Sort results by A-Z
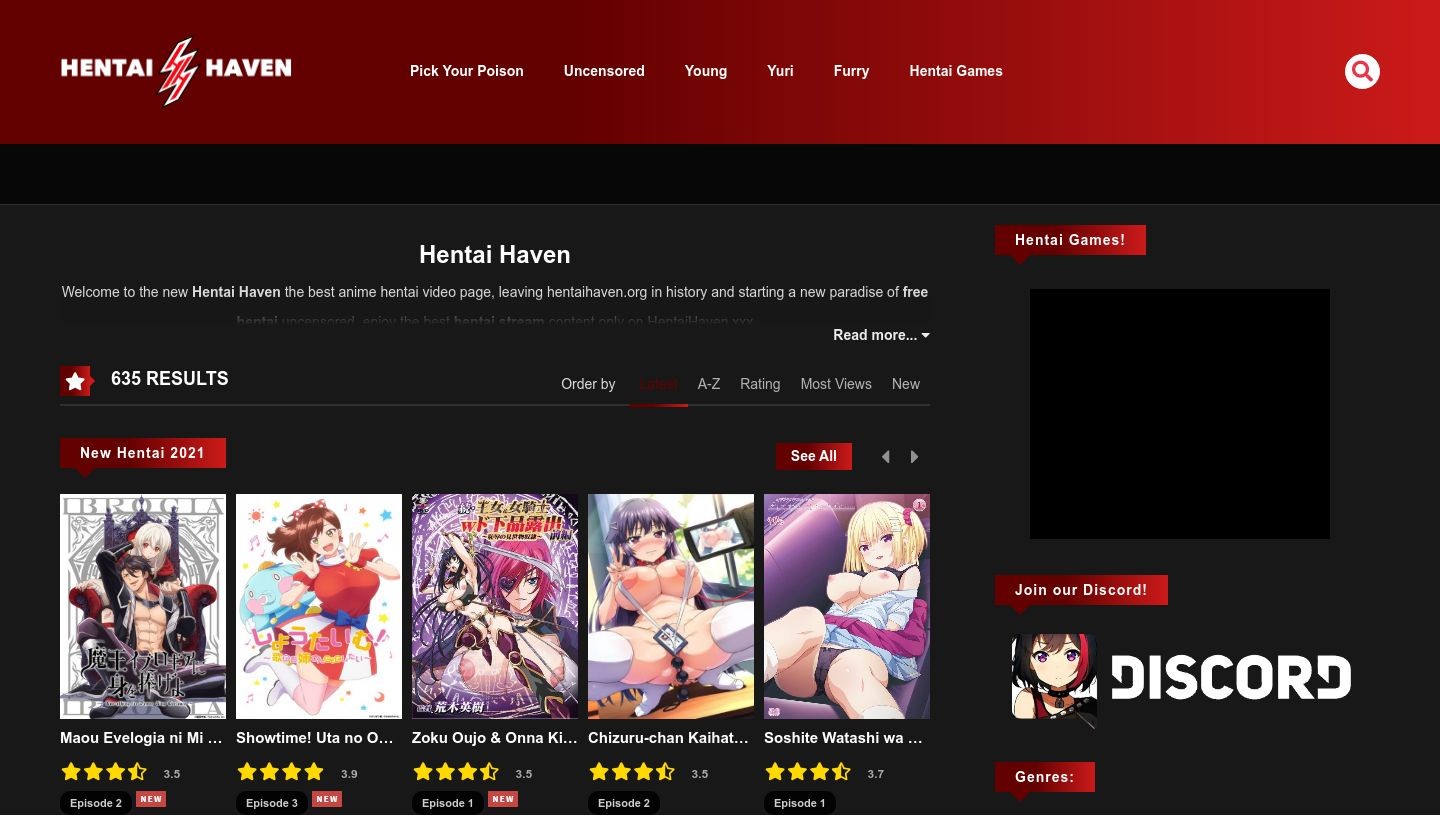 click(709, 384)
